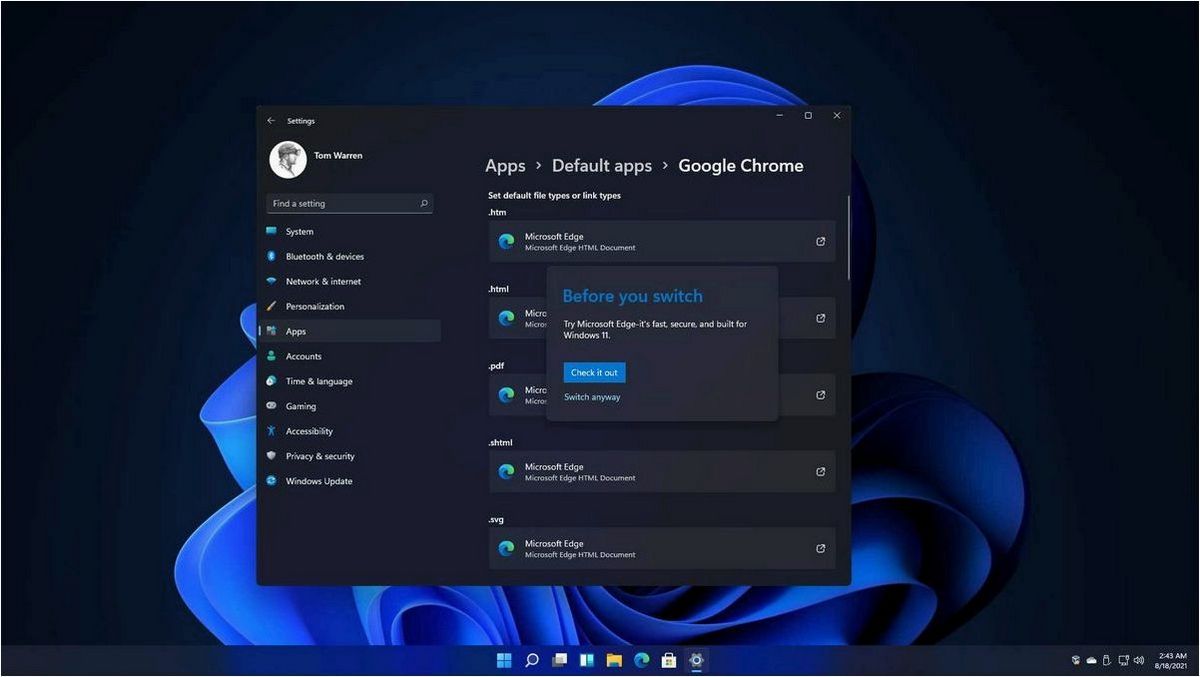Navigate to Default apps breadcrumb
1200x677 pixels.
(x=602, y=166)
